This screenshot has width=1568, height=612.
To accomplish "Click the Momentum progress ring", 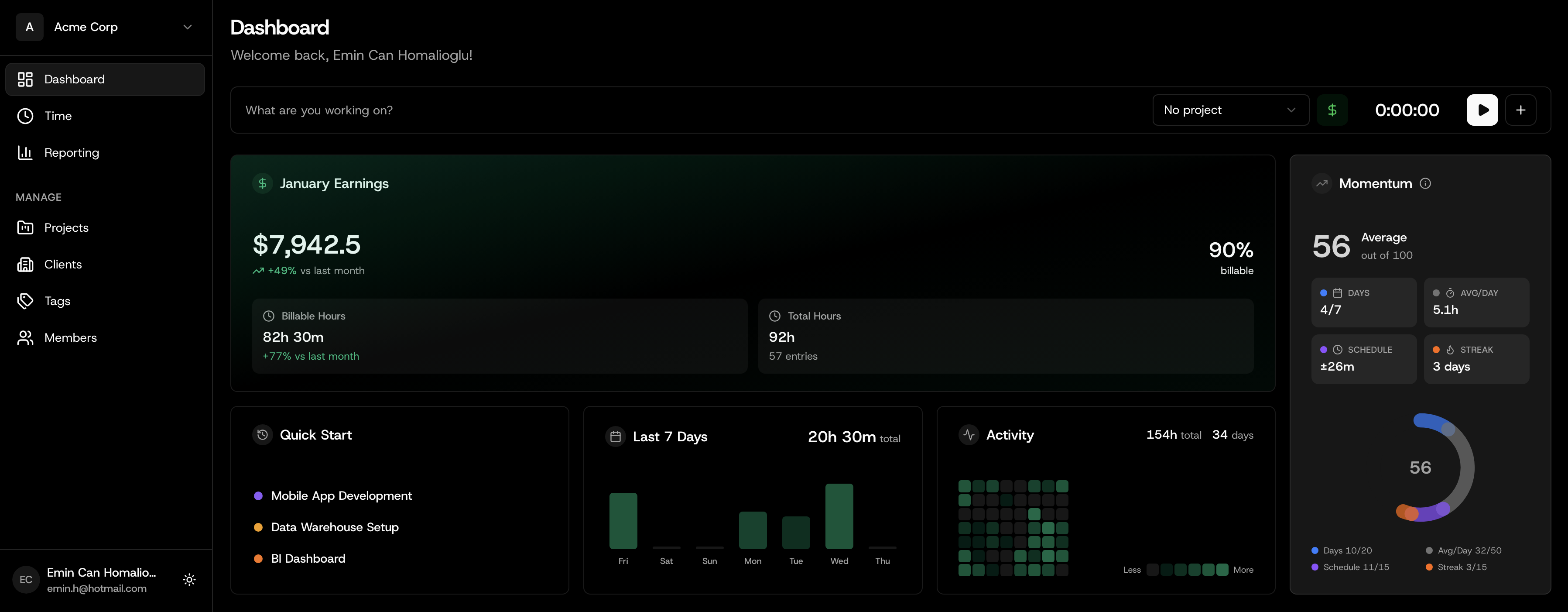I will point(1421,468).
